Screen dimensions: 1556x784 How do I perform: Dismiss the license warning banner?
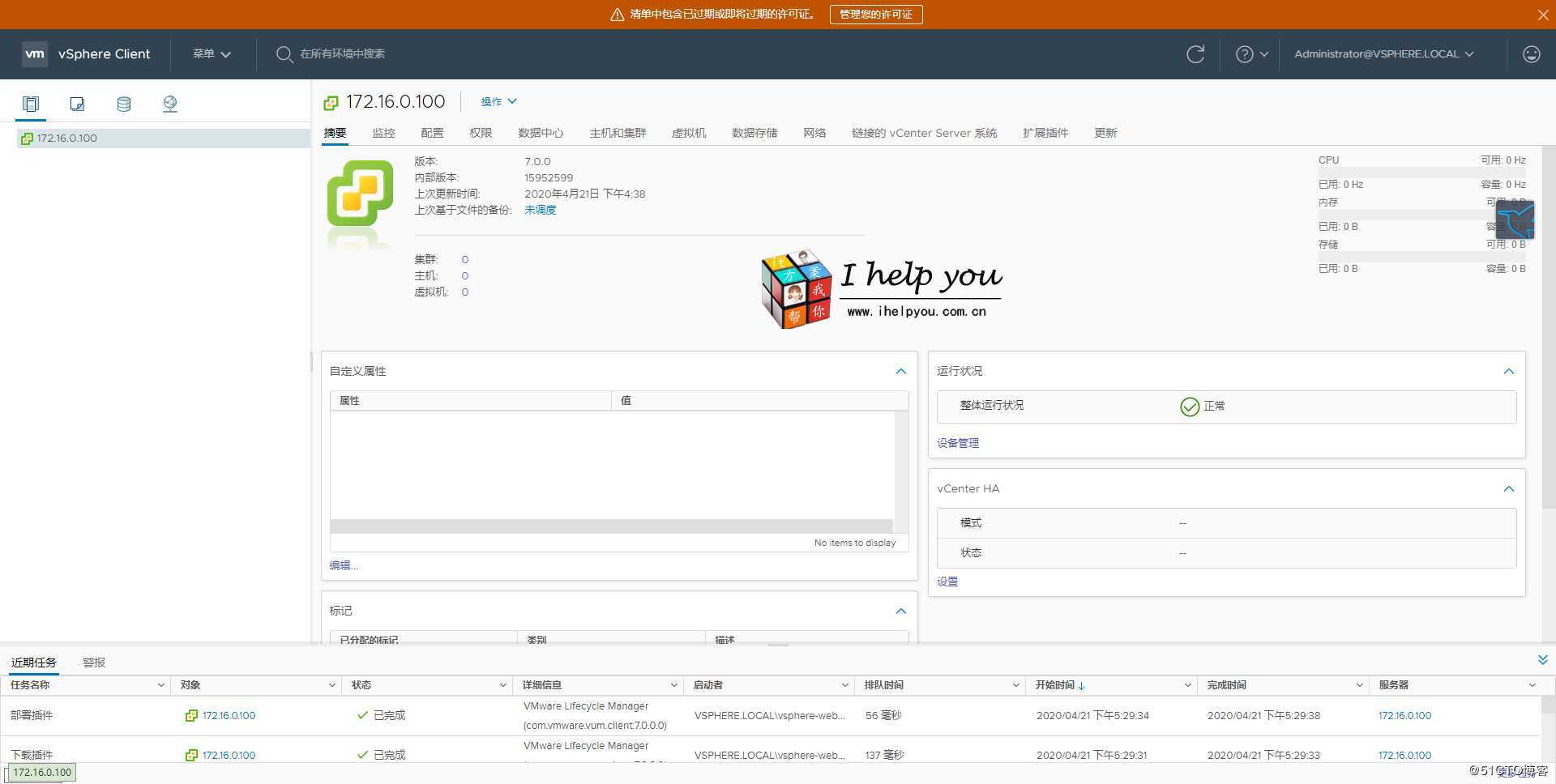(x=1543, y=15)
